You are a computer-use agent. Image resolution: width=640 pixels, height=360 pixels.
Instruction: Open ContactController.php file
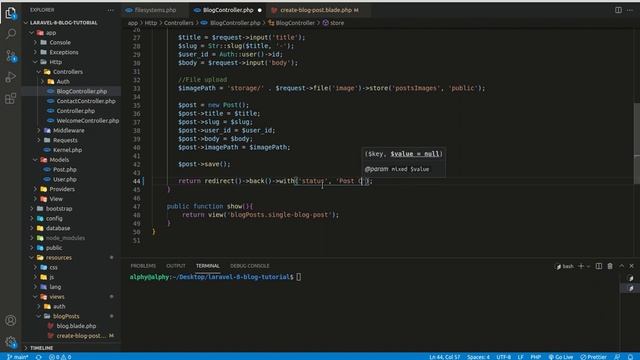point(86,101)
